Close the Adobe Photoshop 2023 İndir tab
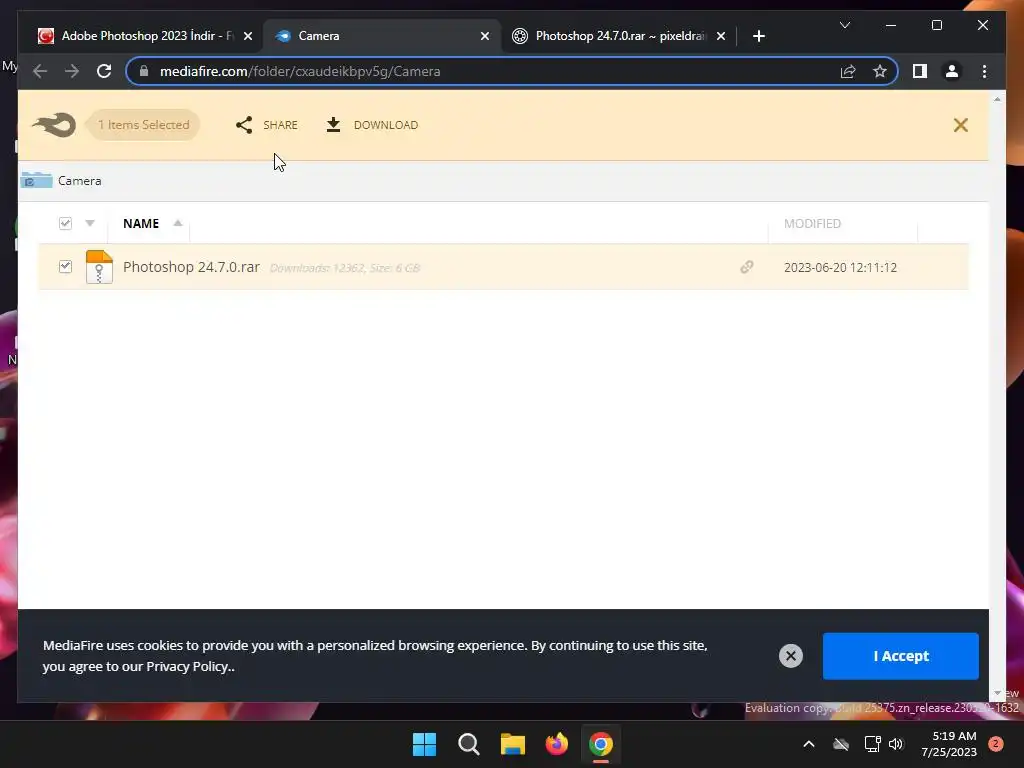 [x=248, y=37]
